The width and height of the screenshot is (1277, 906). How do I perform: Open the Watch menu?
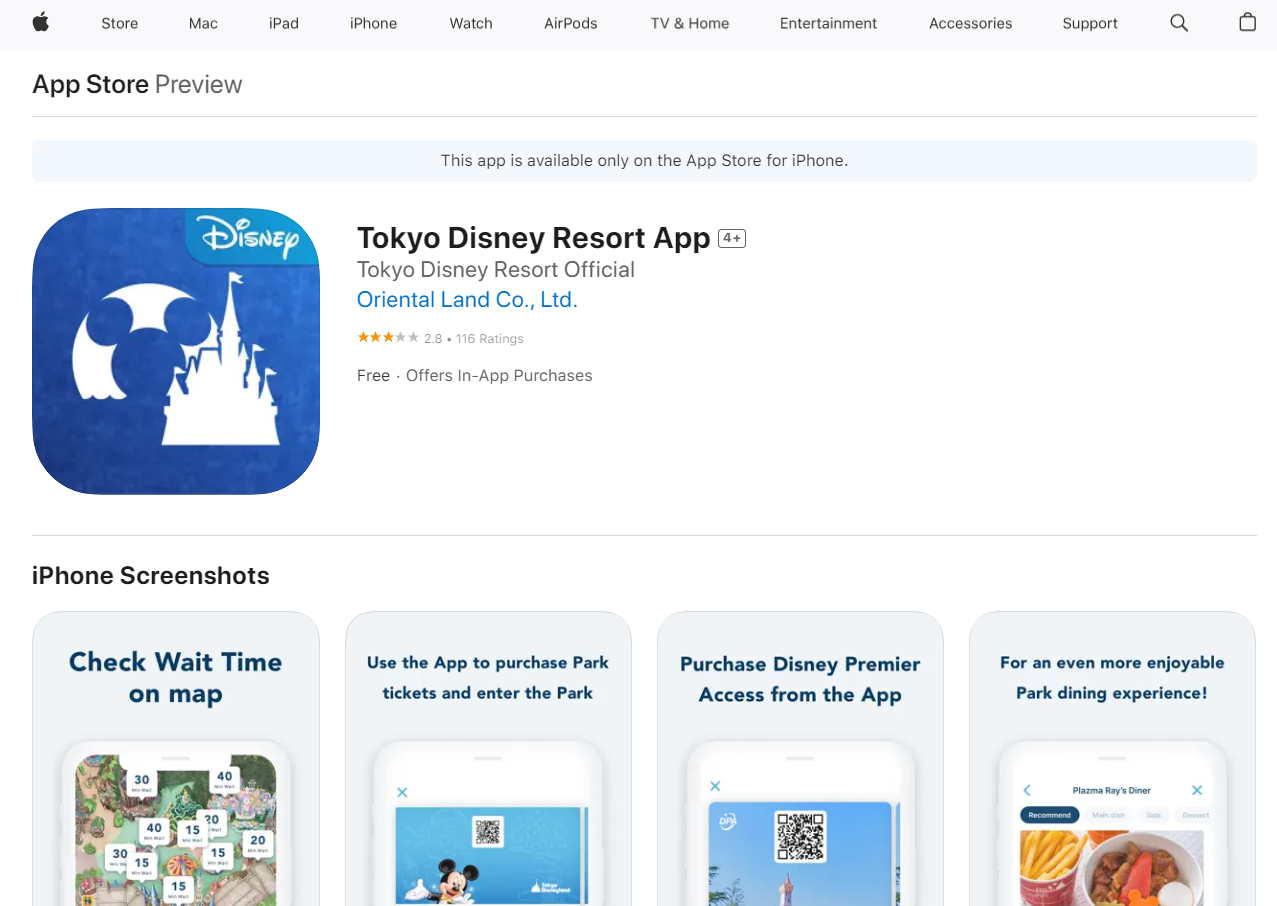point(471,23)
